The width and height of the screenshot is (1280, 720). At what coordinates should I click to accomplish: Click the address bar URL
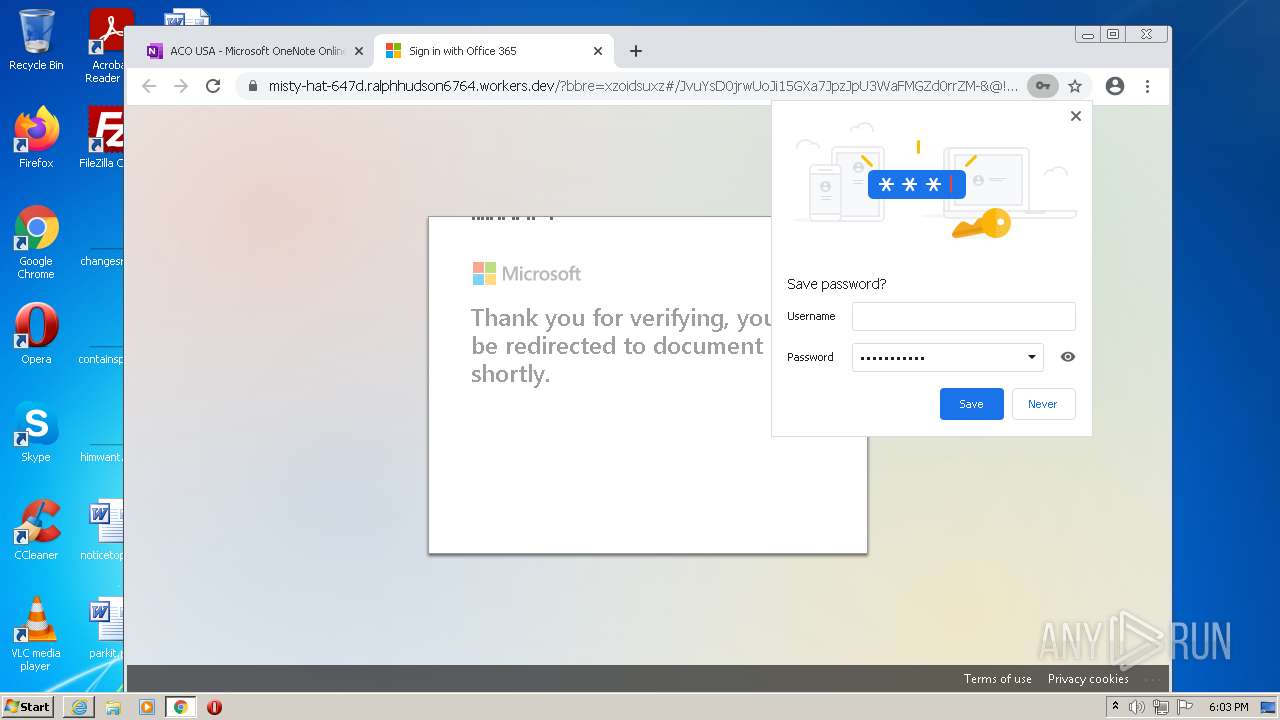click(x=643, y=86)
